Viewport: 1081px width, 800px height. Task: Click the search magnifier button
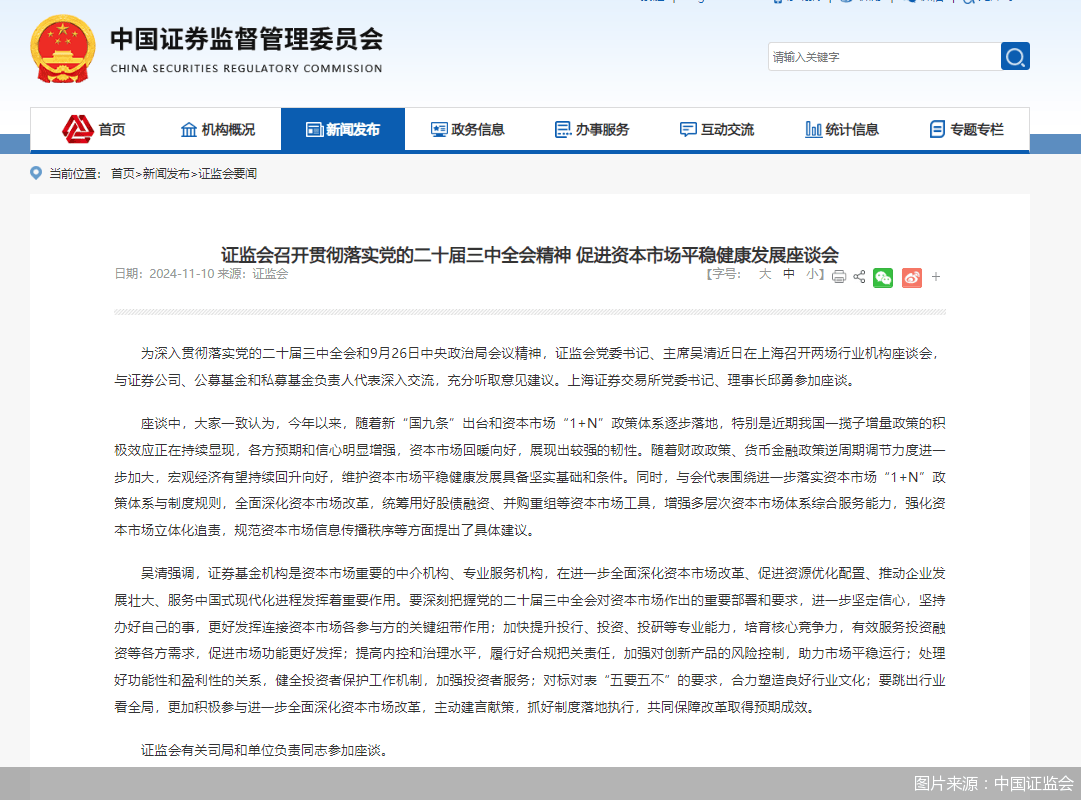(1014, 56)
